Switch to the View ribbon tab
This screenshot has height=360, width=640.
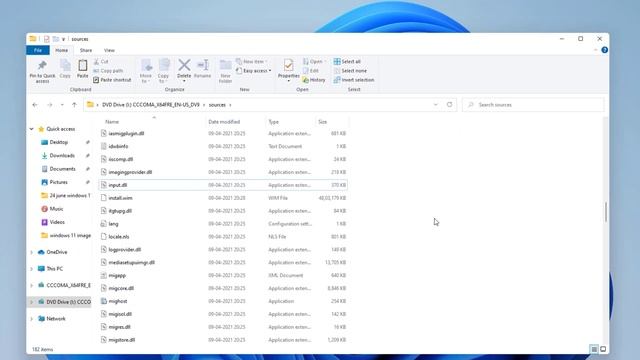click(x=109, y=50)
